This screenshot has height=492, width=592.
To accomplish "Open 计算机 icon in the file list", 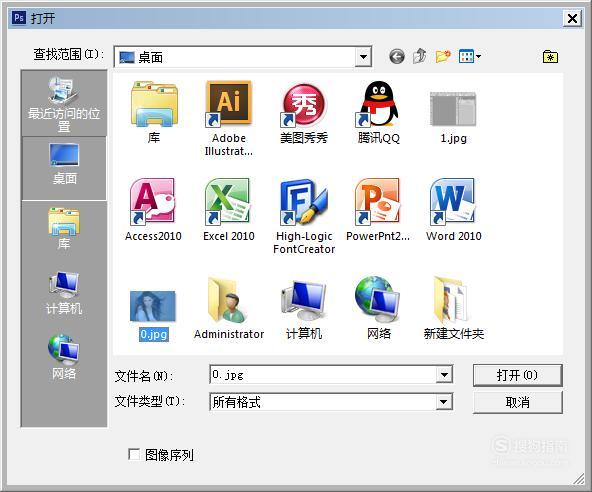I will [x=304, y=301].
